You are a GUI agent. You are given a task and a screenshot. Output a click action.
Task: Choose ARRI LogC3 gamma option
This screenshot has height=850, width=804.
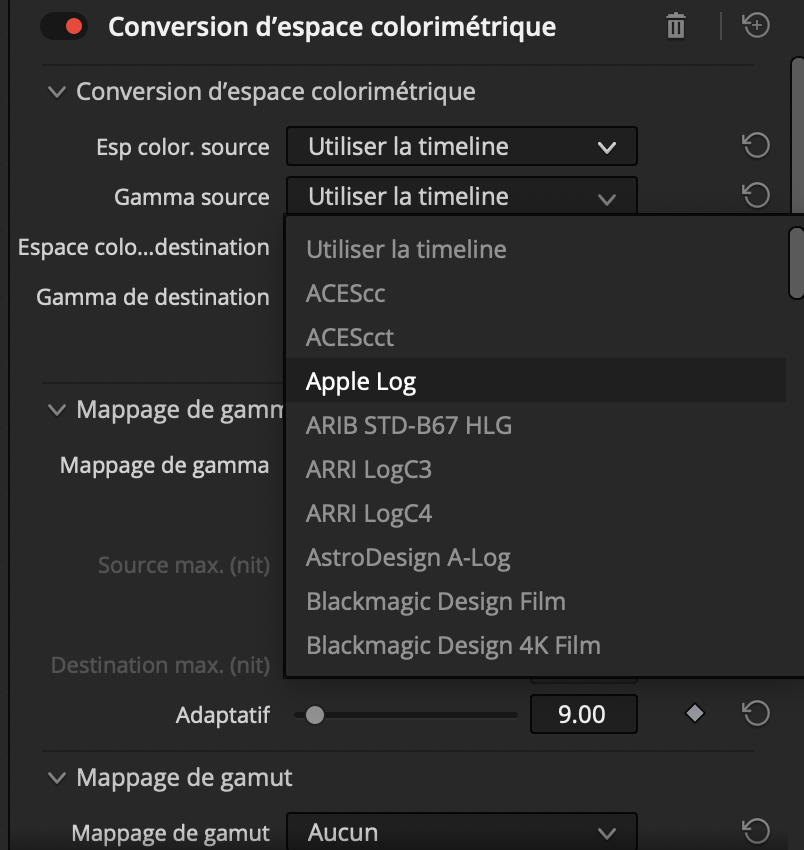(x=369, y=469)
